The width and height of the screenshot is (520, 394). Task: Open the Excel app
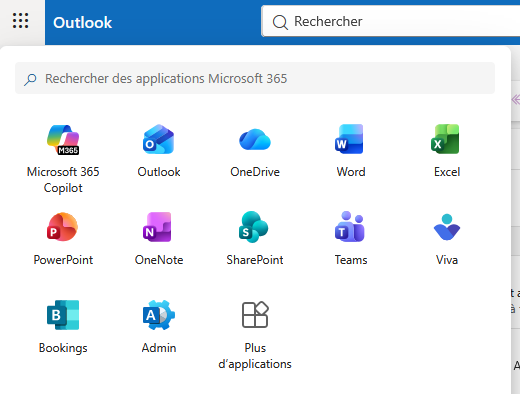(447, 151)
